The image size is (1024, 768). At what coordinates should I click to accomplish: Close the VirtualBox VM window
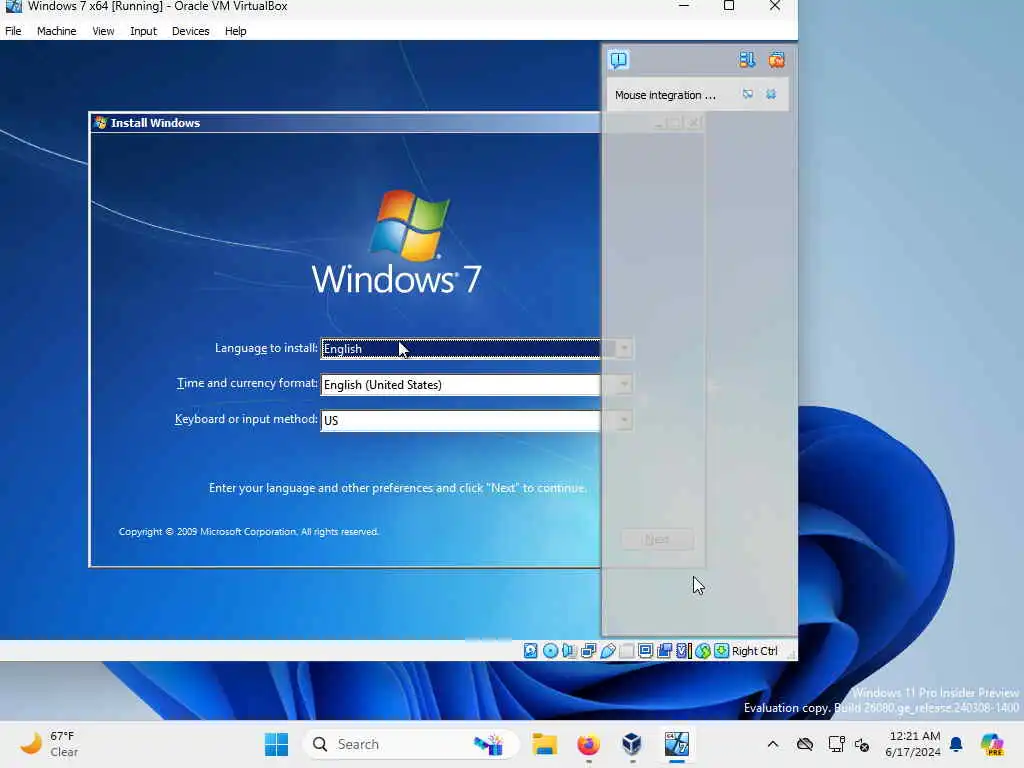coord(775,6)
